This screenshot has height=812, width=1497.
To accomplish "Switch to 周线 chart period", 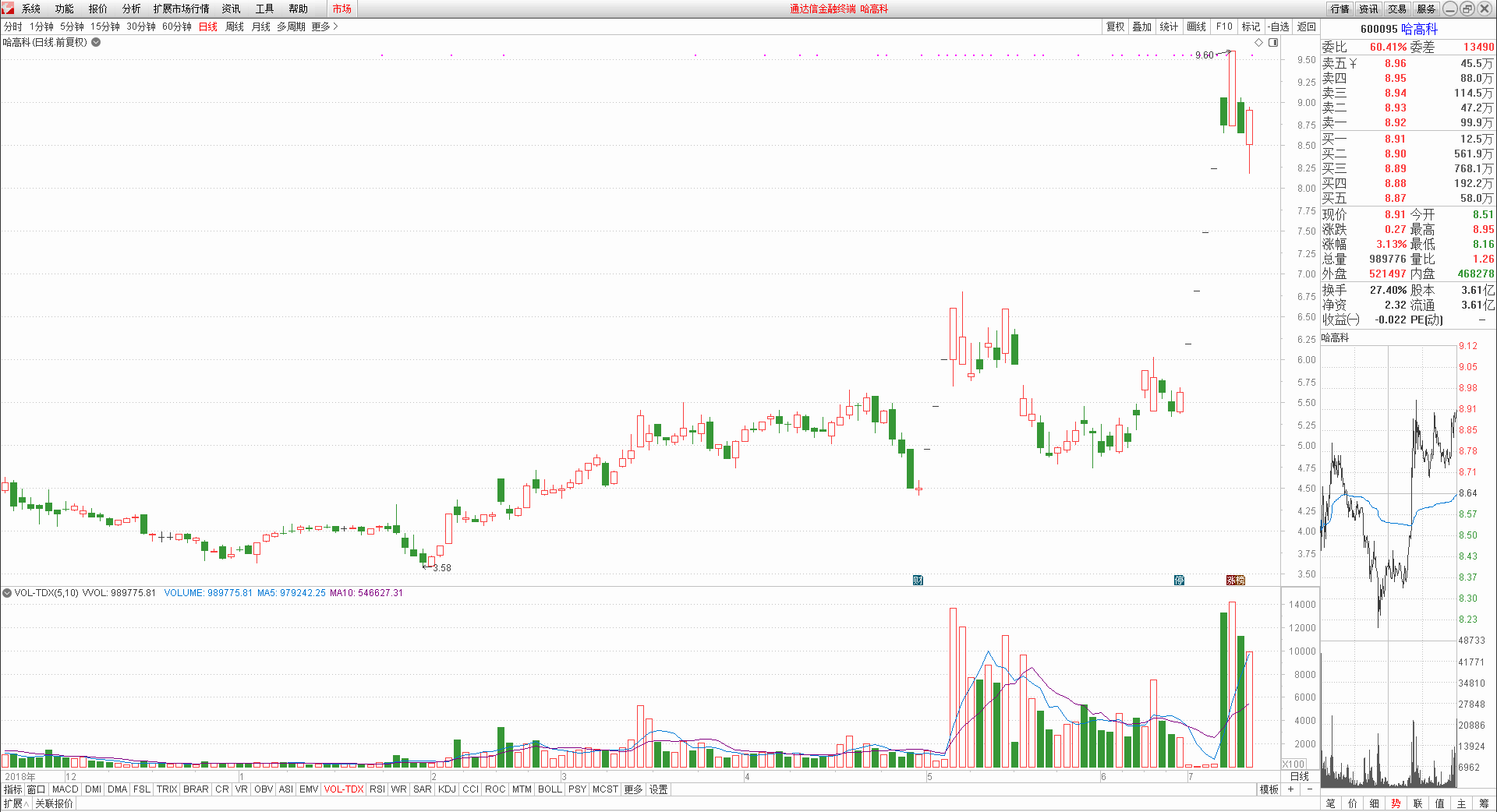I will pos(235,26).
